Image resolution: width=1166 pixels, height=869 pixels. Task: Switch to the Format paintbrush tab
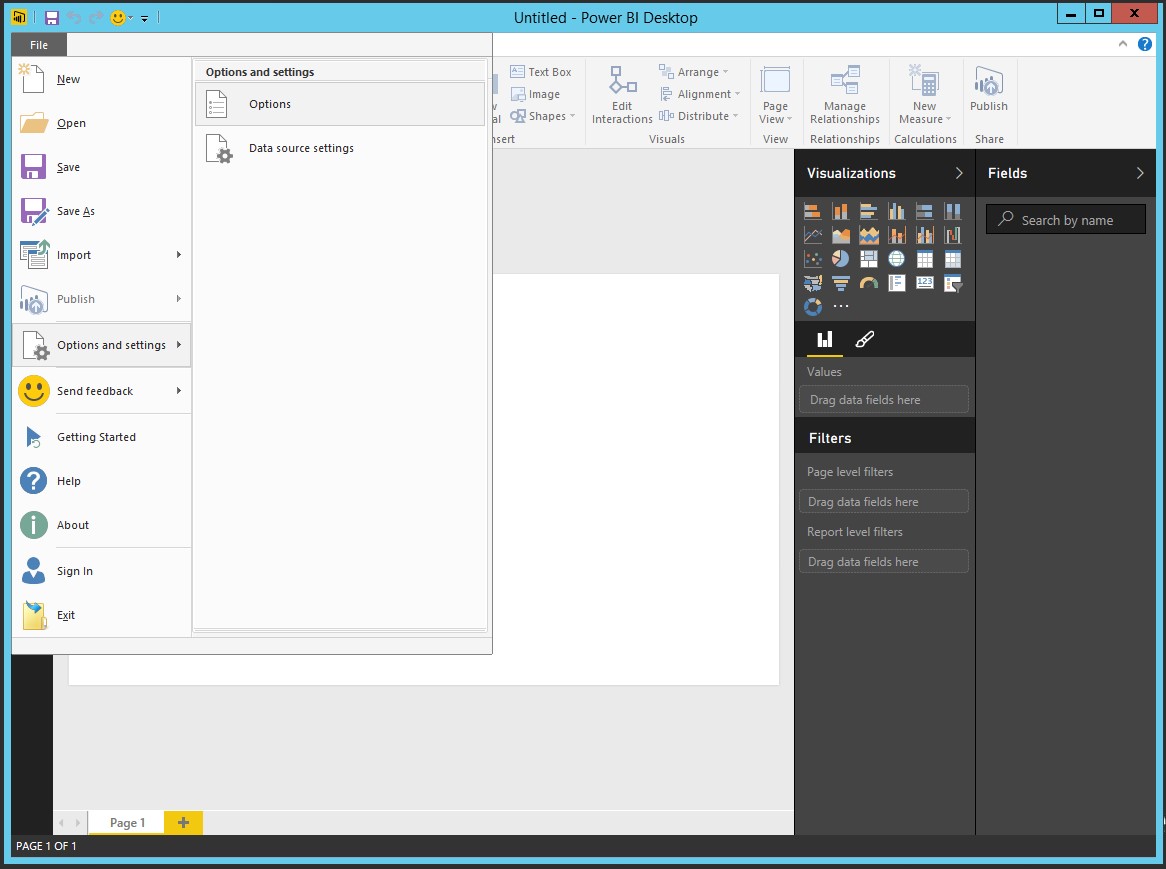coord(864,340)
